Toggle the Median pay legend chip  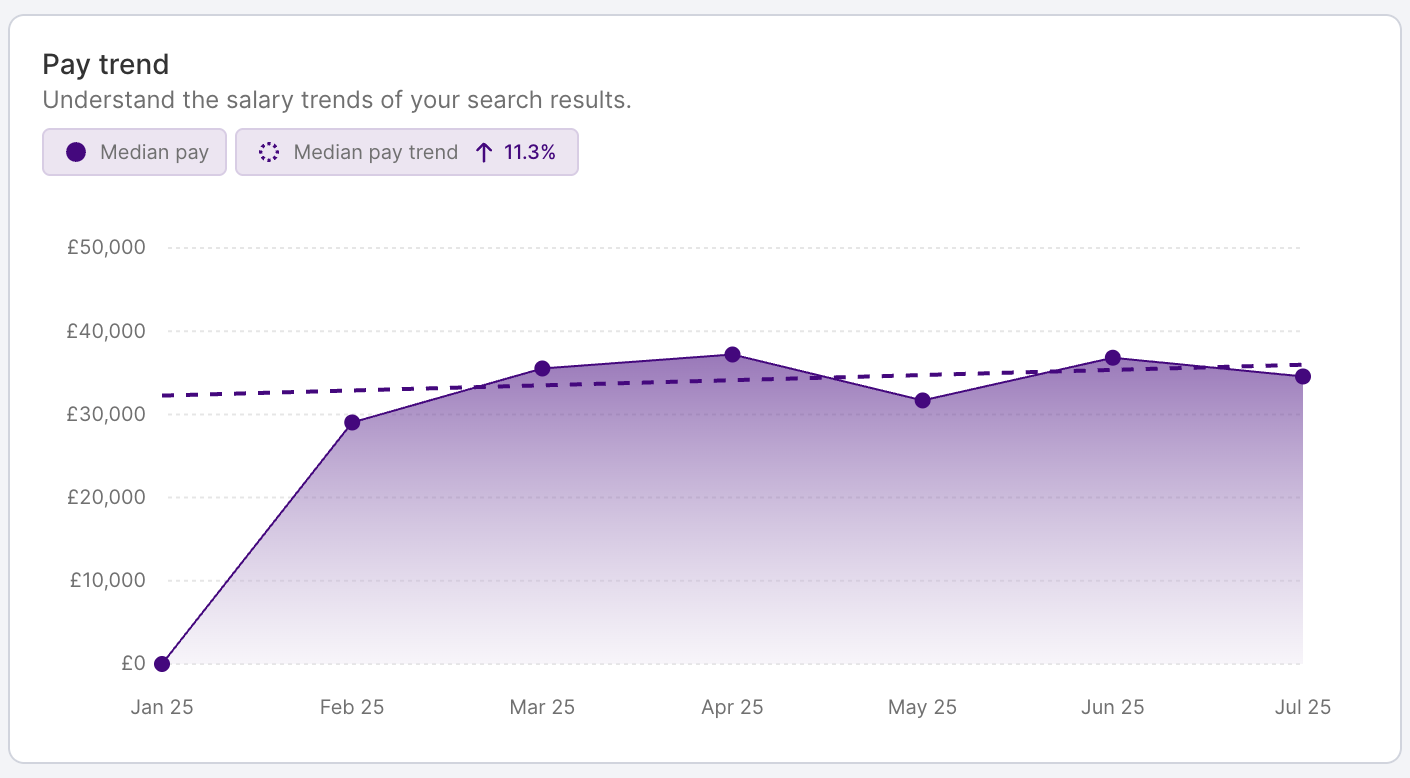pos(134,152)
